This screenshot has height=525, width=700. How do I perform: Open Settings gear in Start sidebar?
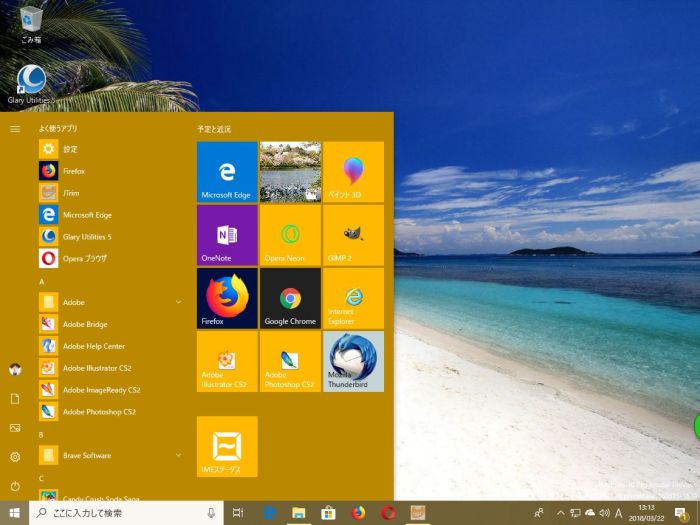tap(15, 457)
